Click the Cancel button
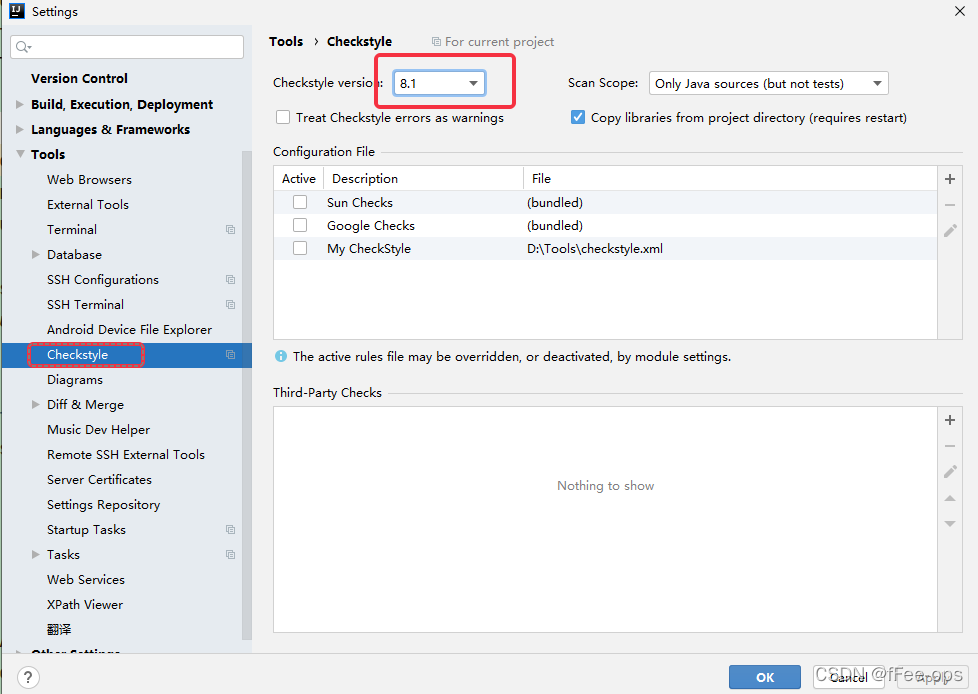Viewport: 978px width, 694px height. [x=849, y=677]
